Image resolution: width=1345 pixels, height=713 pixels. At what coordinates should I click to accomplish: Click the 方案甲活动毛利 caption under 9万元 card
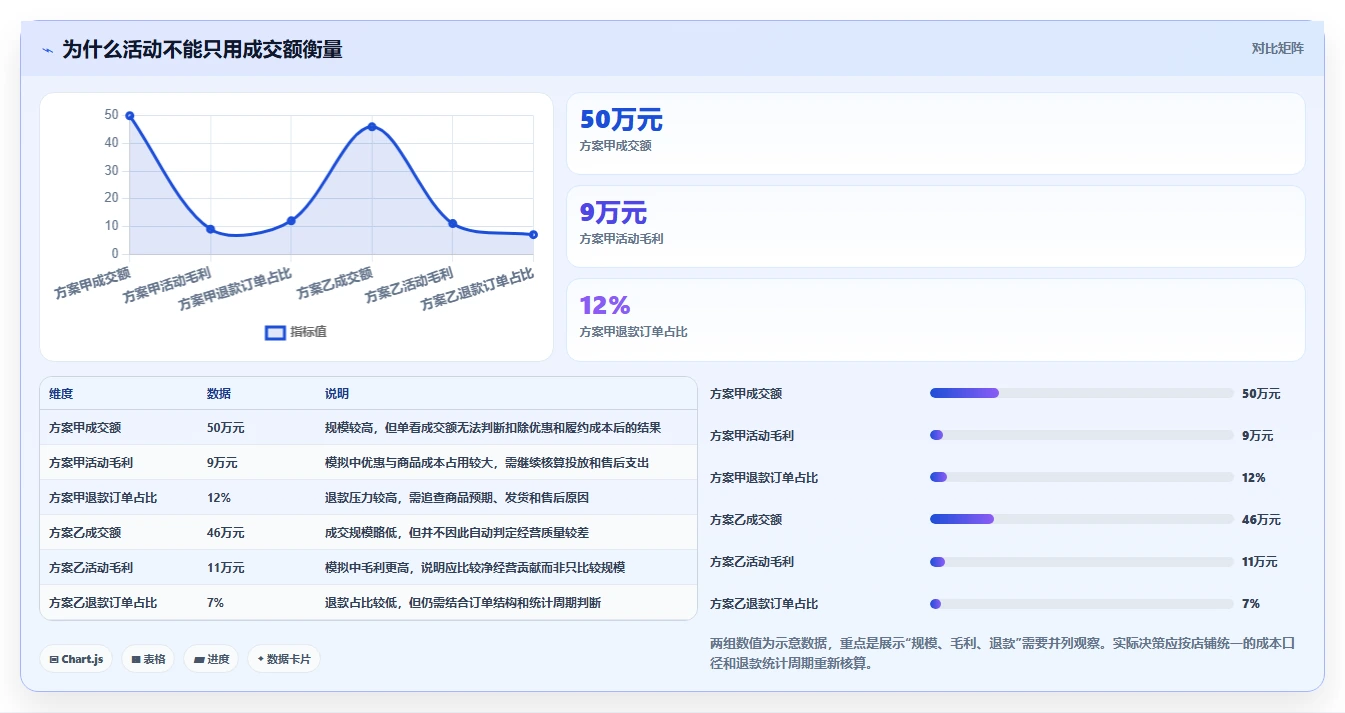pos(622,238)
